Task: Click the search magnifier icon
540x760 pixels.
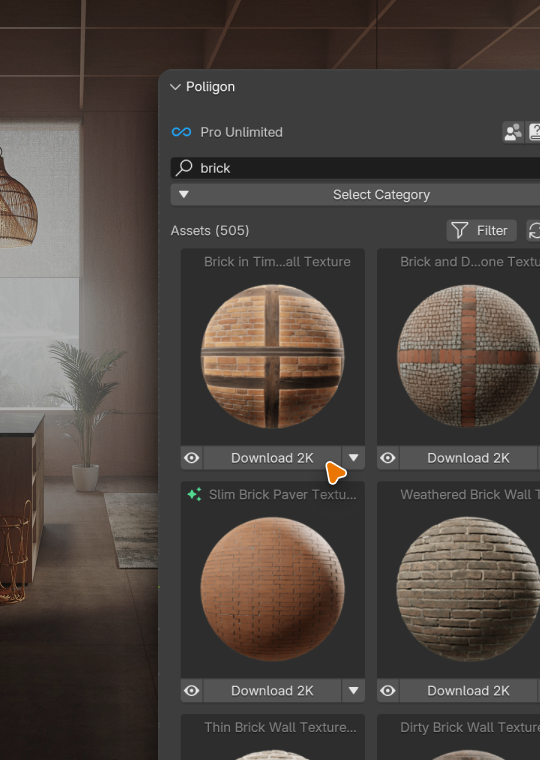Action: pos(184,168)
